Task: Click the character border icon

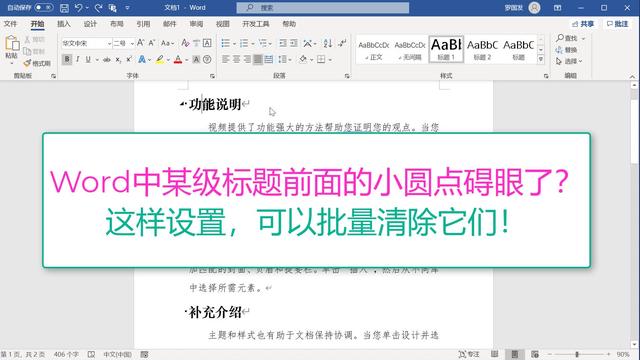Action: coord(207,43)
